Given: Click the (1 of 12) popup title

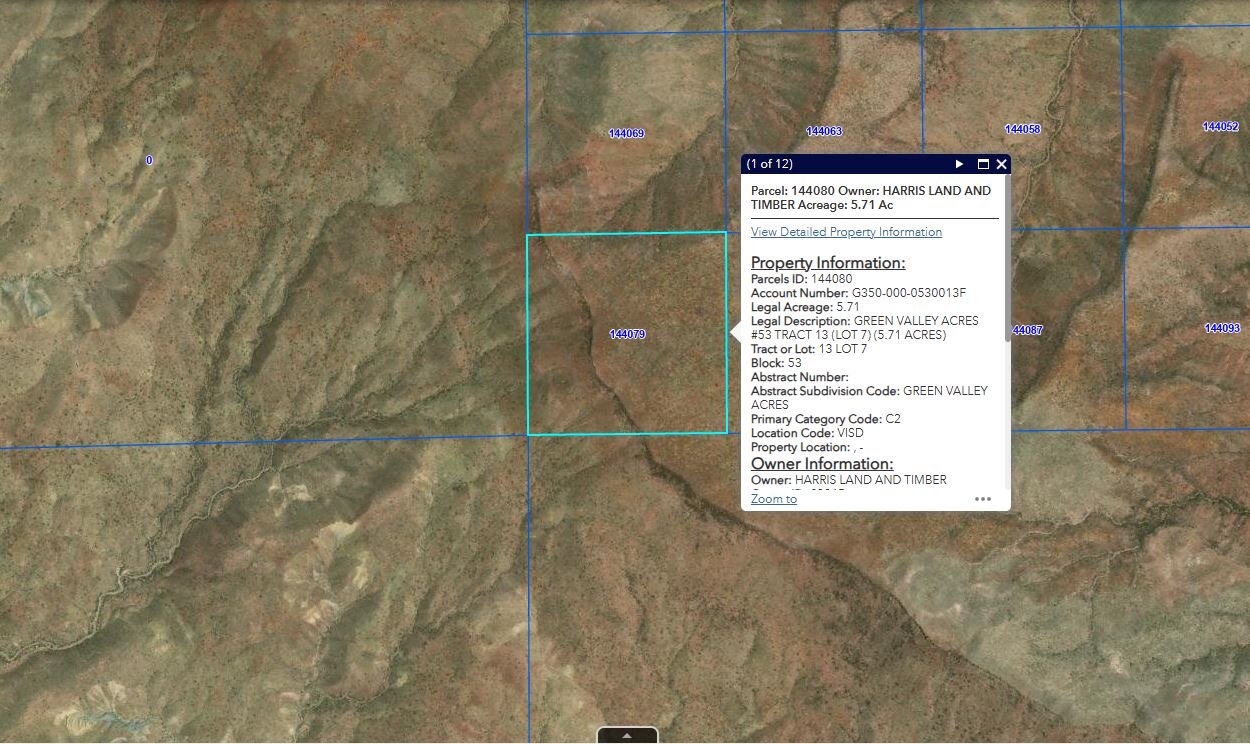Looking at the screenshot, I should [x=770, y=164].
